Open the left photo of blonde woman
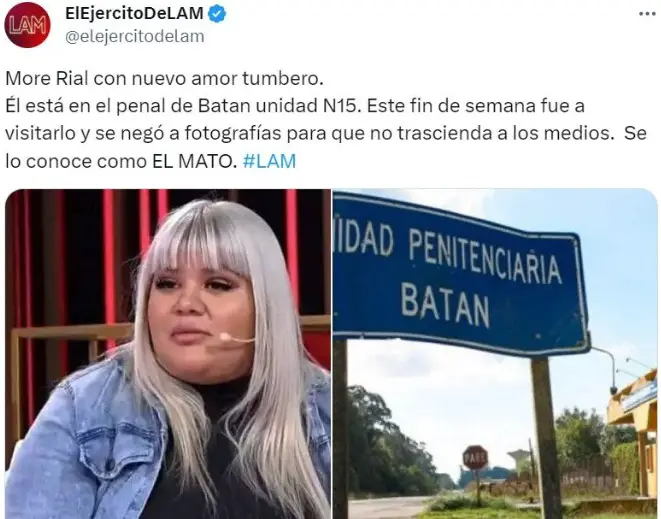 (x=168, y=354)
